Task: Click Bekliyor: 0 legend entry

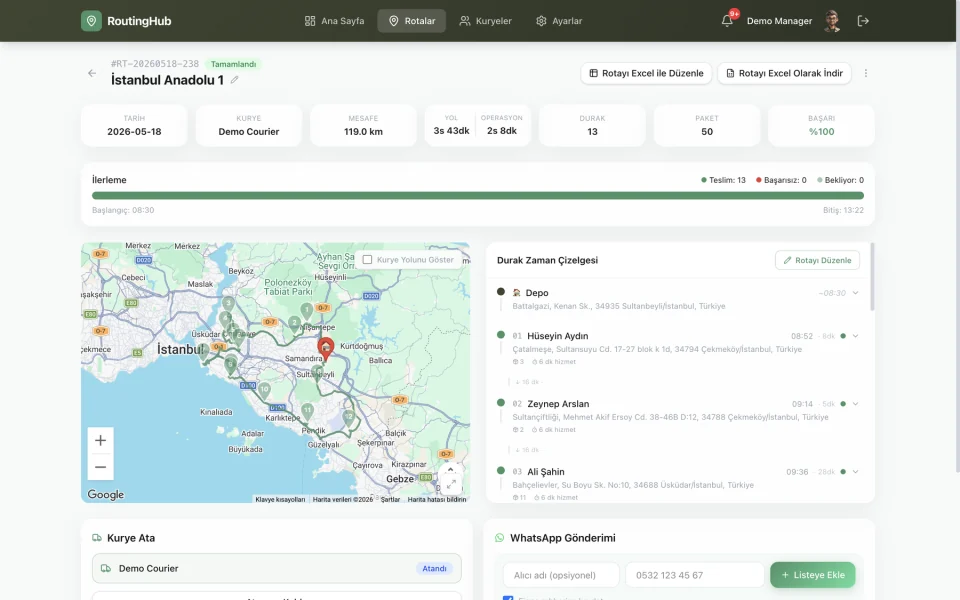Action: tap(840, 180)
